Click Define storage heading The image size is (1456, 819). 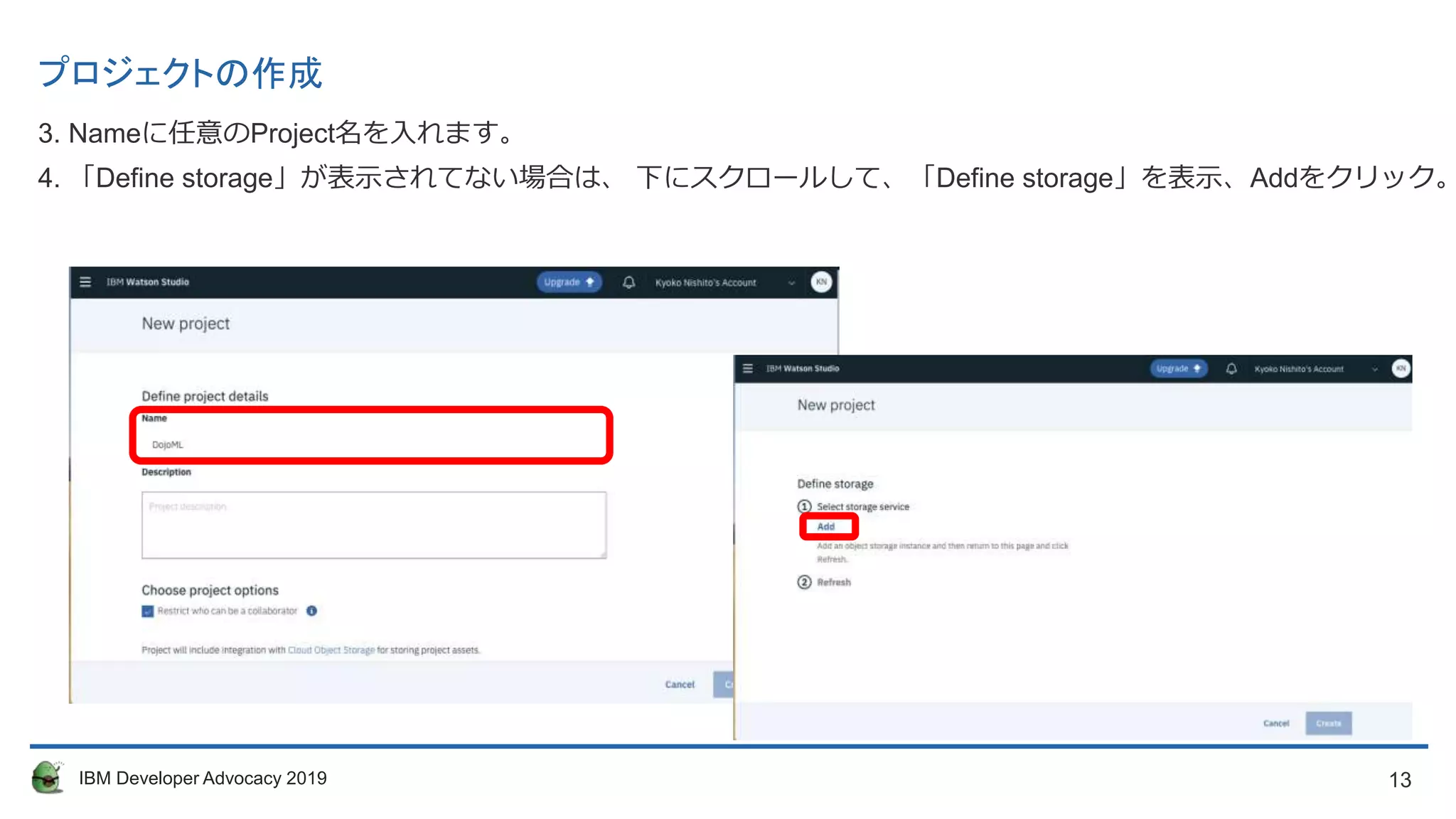(835, 483)
